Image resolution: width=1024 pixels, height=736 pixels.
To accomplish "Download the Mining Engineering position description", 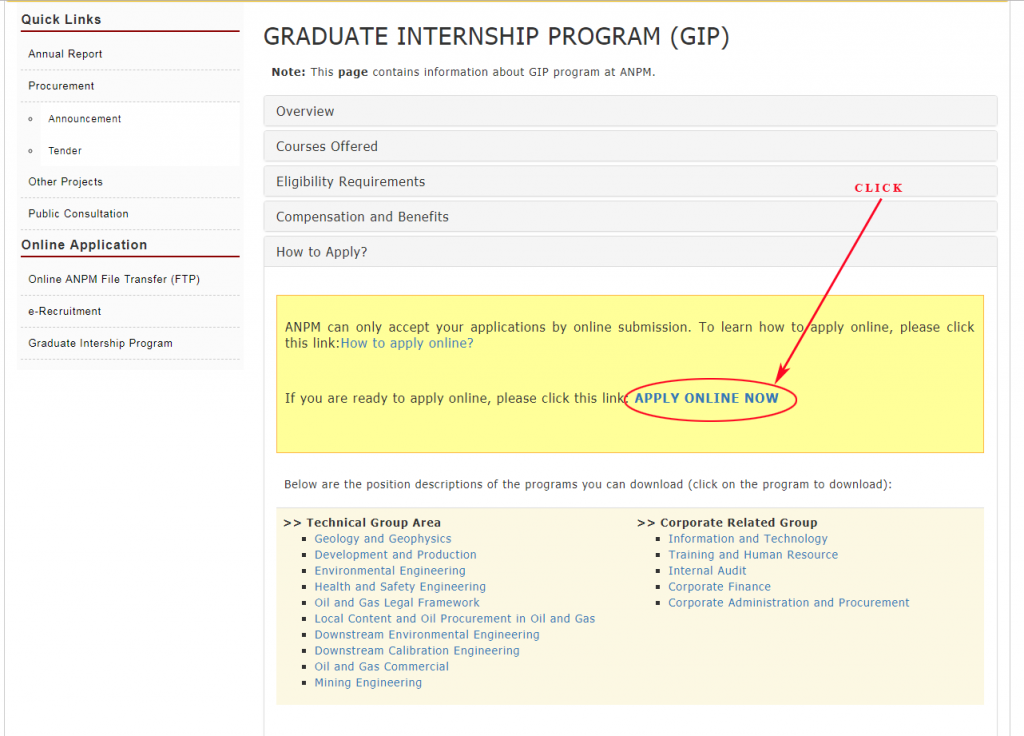I will (x=368, y=683).
